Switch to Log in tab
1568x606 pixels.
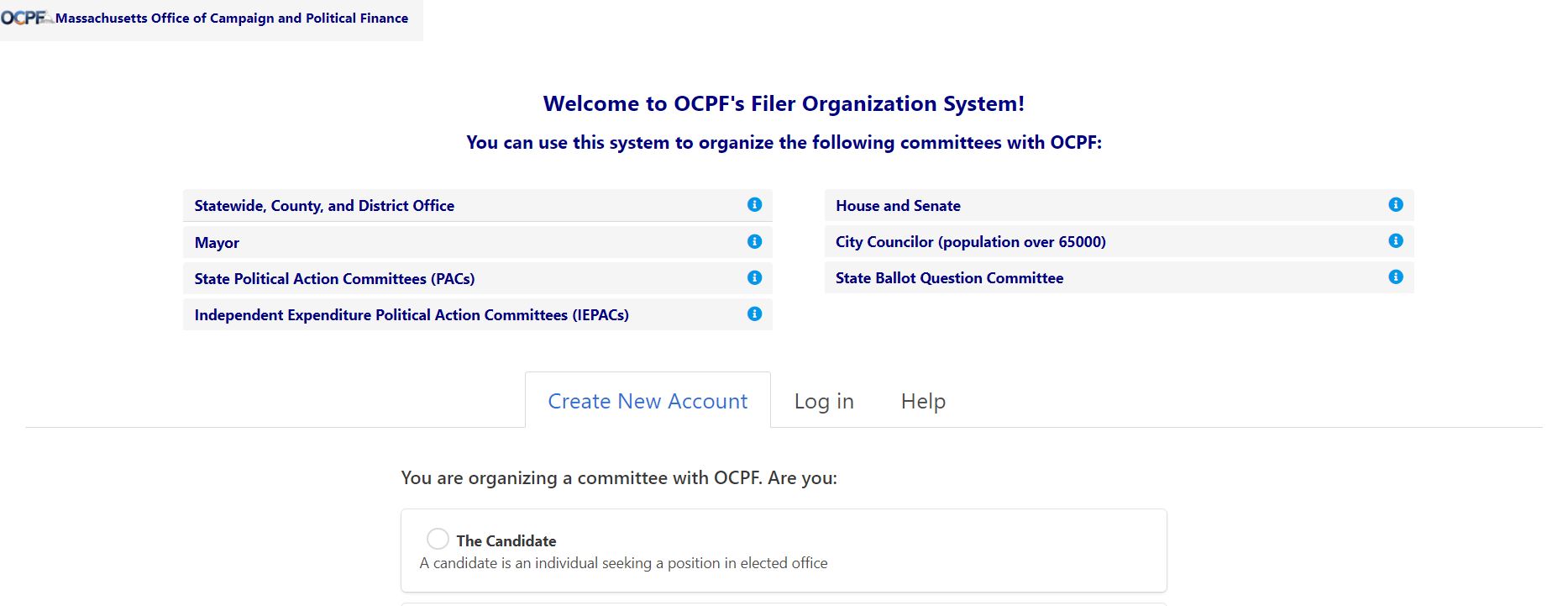point(824,401)
